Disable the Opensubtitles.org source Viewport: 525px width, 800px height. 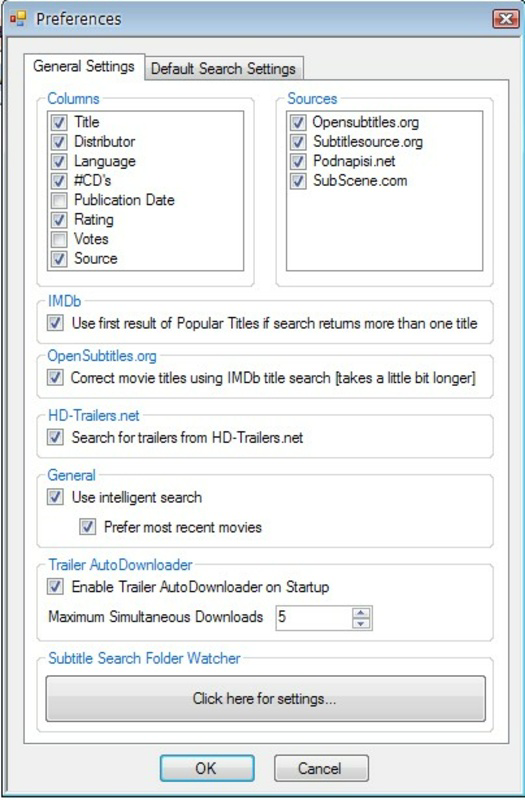click(x=298, y=122)
